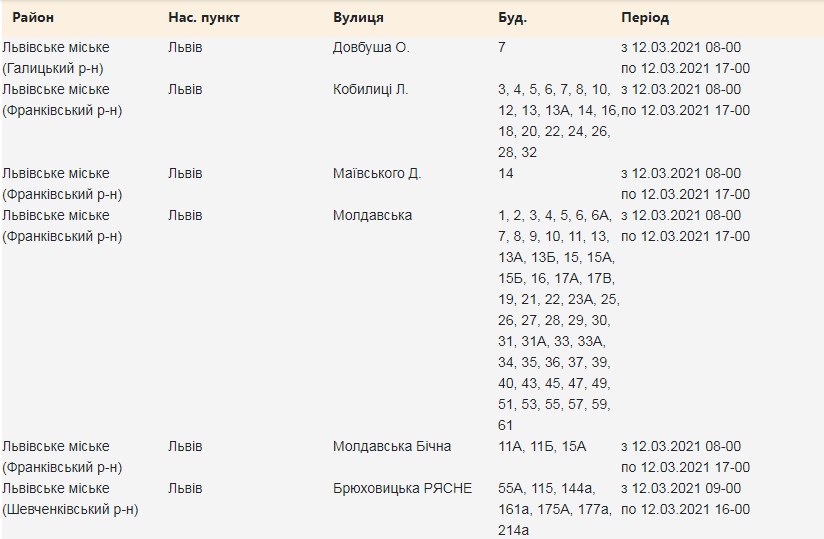Select the Вулиця column header
Viewport: 824px width, 539px height.
click(x=358, y=18)
